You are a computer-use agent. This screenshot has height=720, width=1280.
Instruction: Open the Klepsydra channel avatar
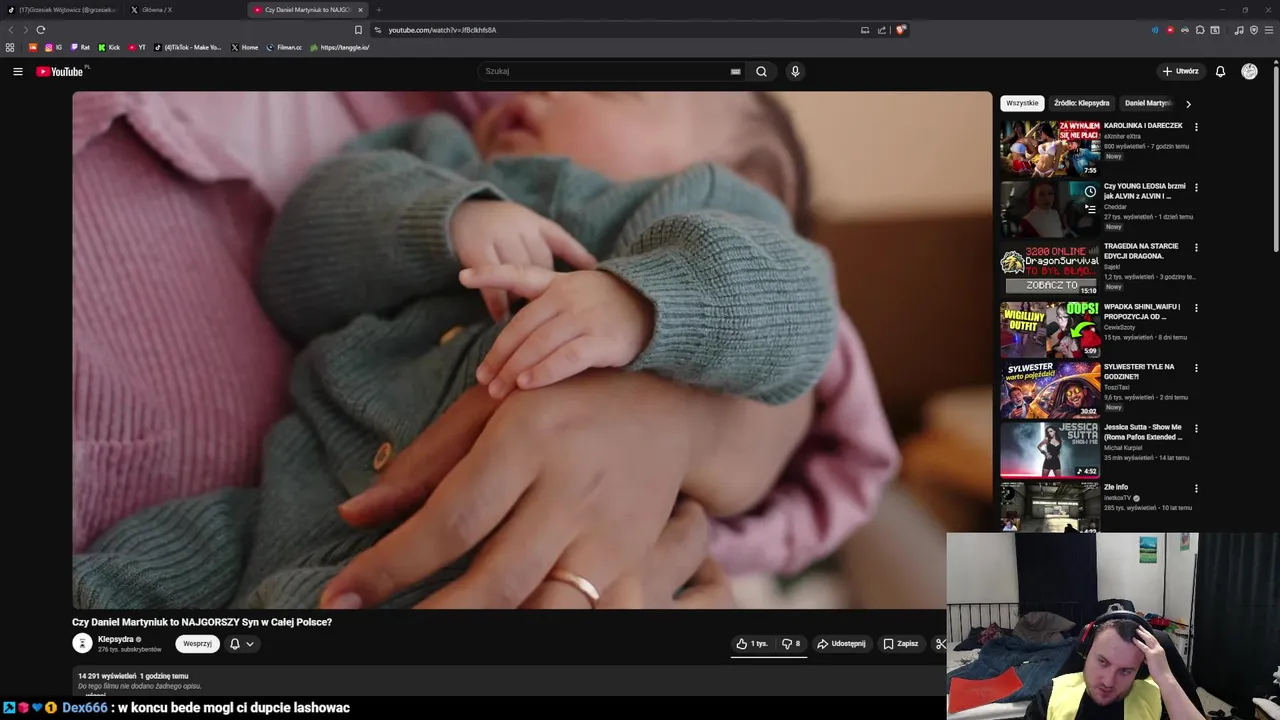(x=82, y=643)
